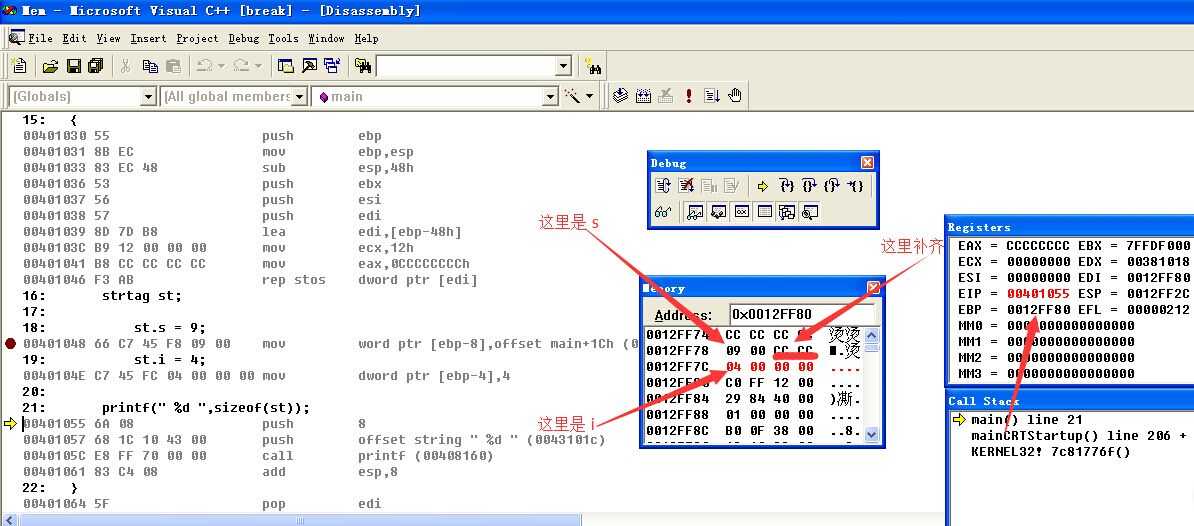This screenshot has height=526, width=1194.
Task: Open the Project menu
Action: pyautogui.click(x=197, y=38)
